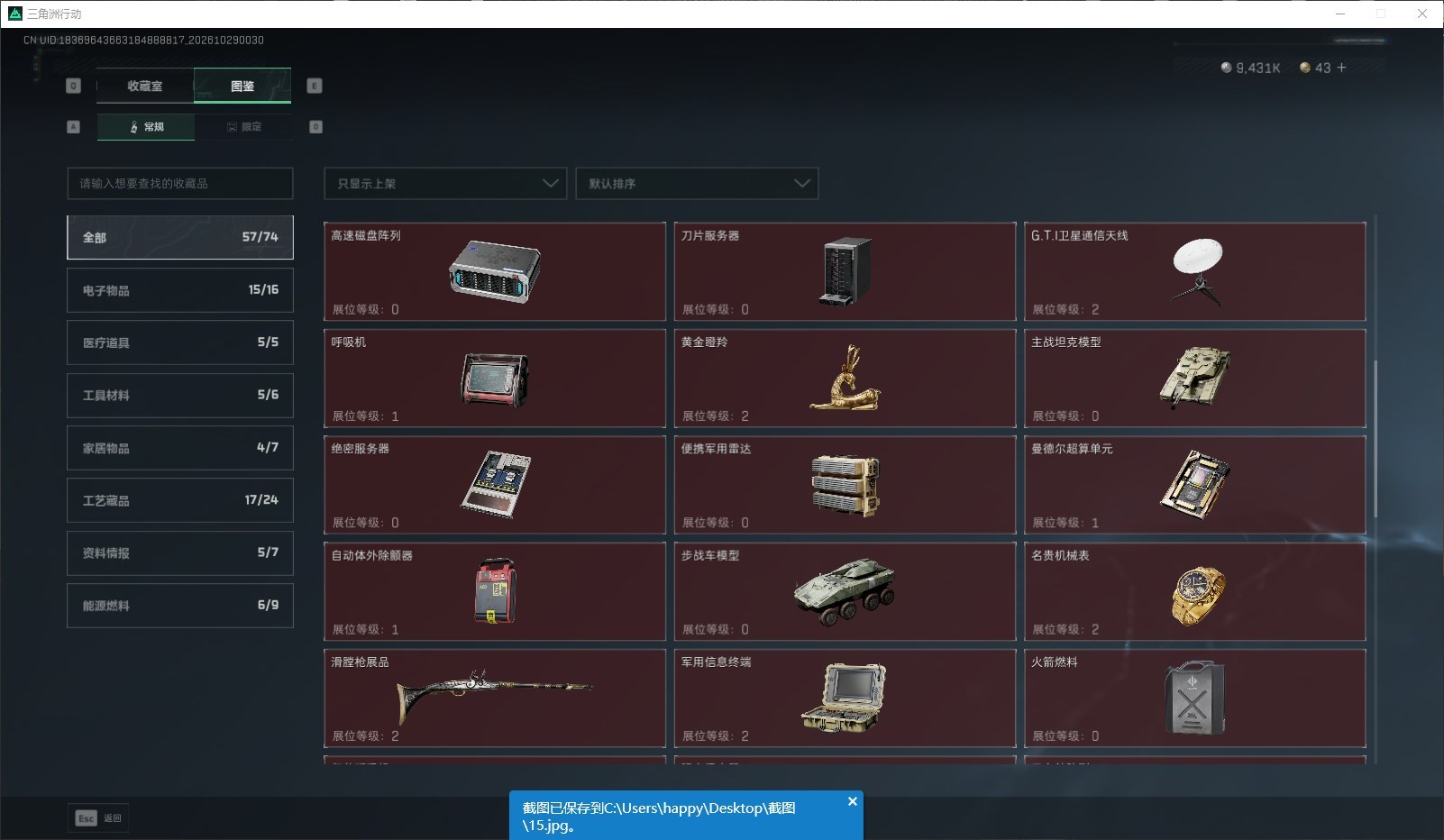Click the item list vertical scrollbar
1444x840 pixels.
[1375, 439]
